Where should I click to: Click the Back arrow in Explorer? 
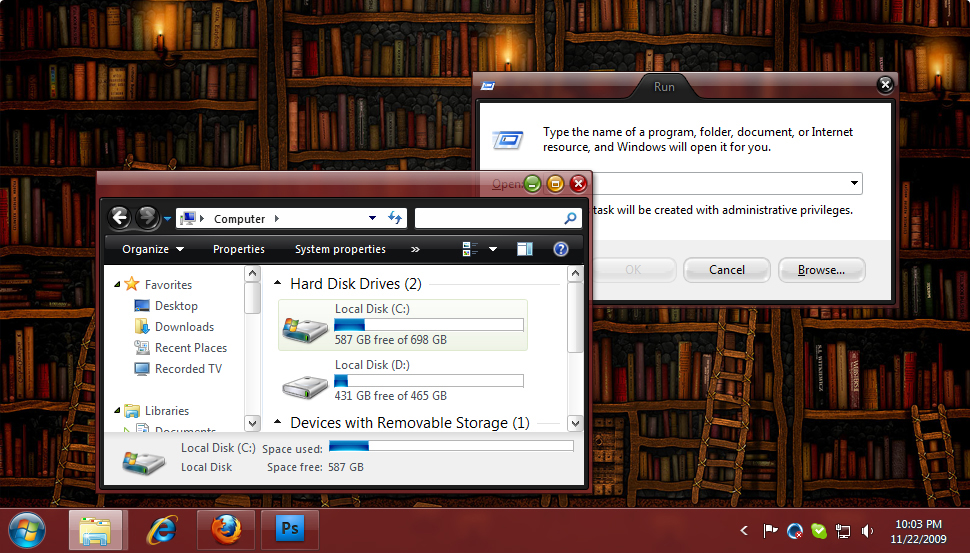(x=120, y=218)
